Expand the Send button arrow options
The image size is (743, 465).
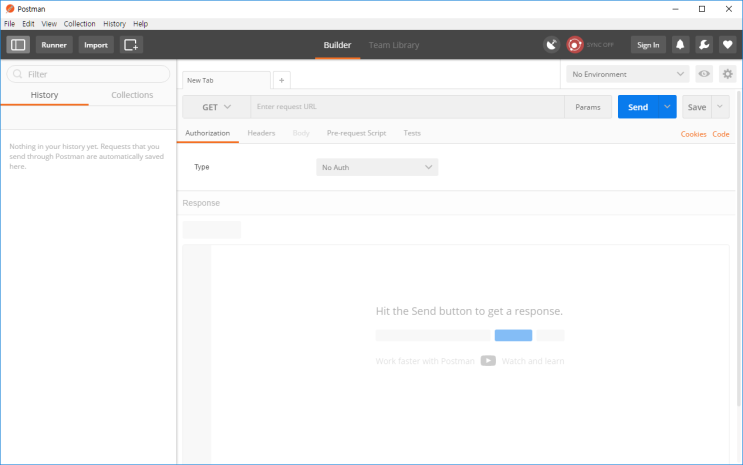[x=667, y=107]
